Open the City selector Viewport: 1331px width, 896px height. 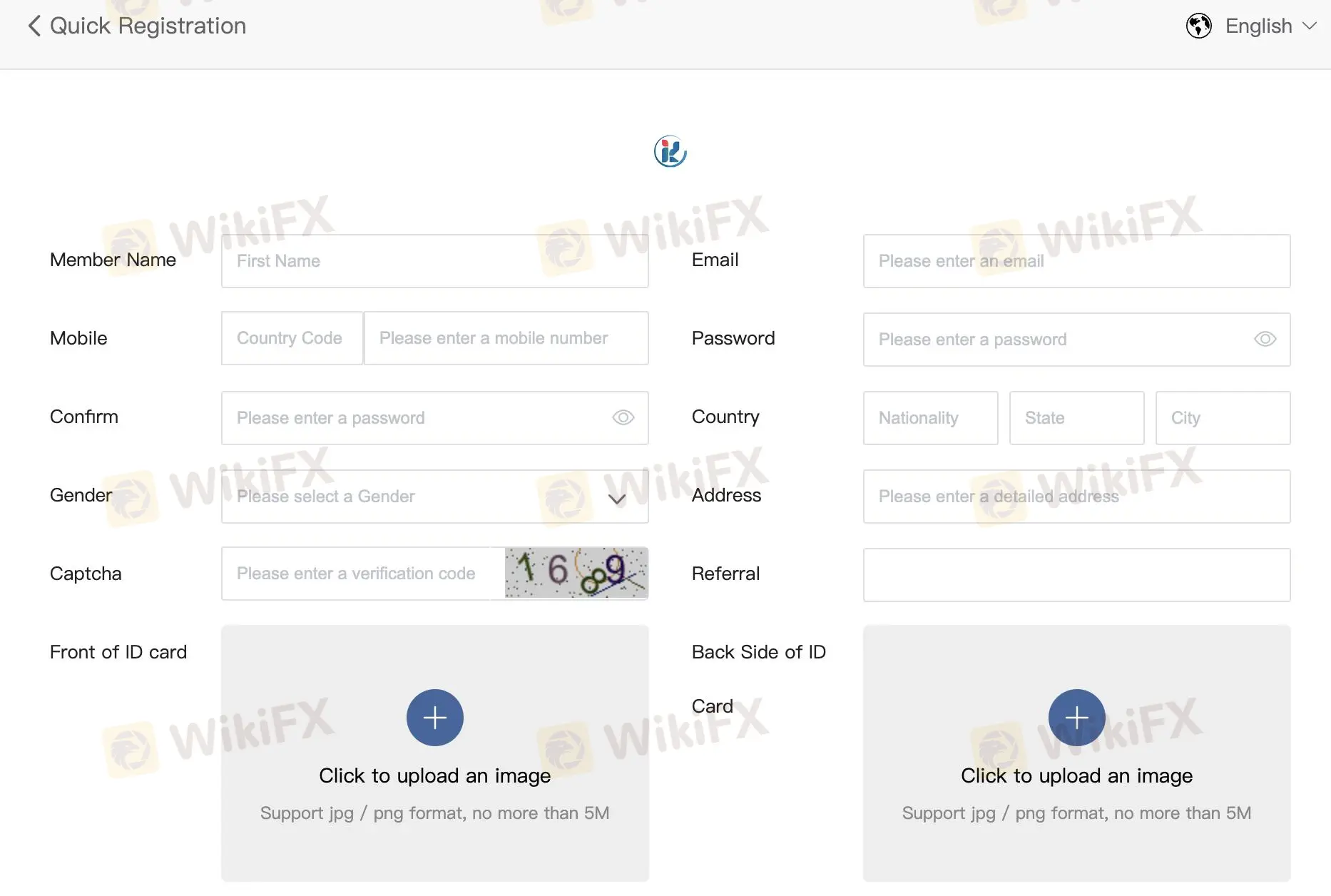pyautogui.click(x=1223, y=417)
